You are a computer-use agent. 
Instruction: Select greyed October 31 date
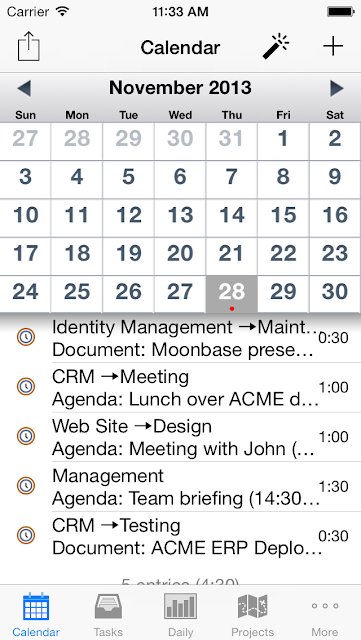pos(232,139)
